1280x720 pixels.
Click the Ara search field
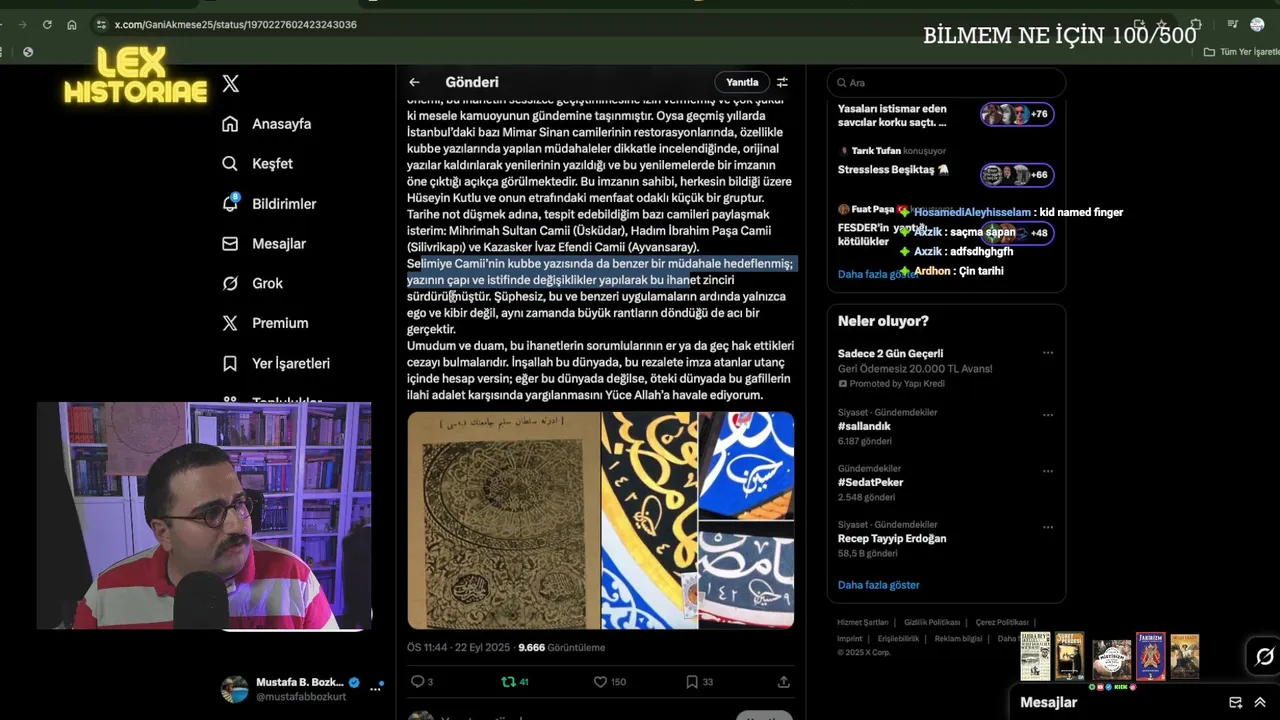tap(946, 83)
